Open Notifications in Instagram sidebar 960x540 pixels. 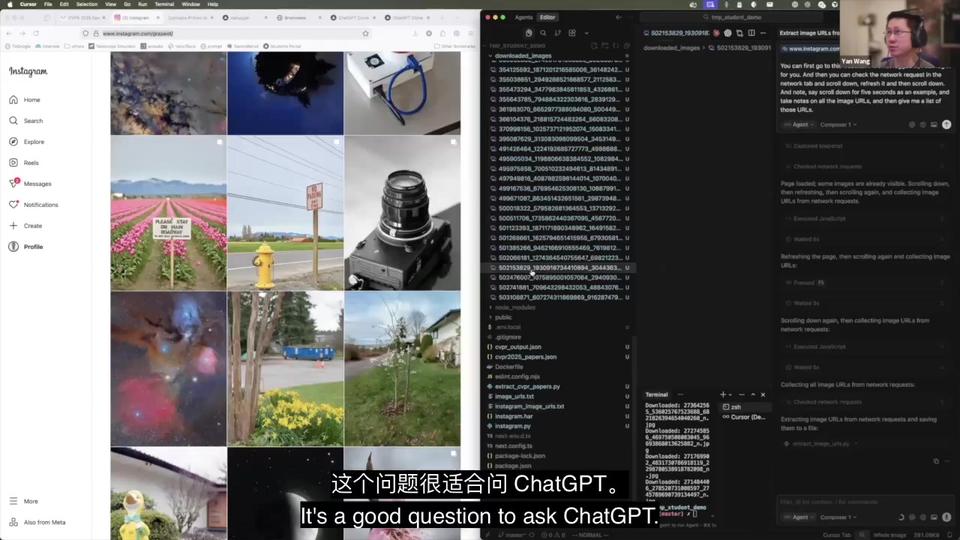tap(34, 204)
